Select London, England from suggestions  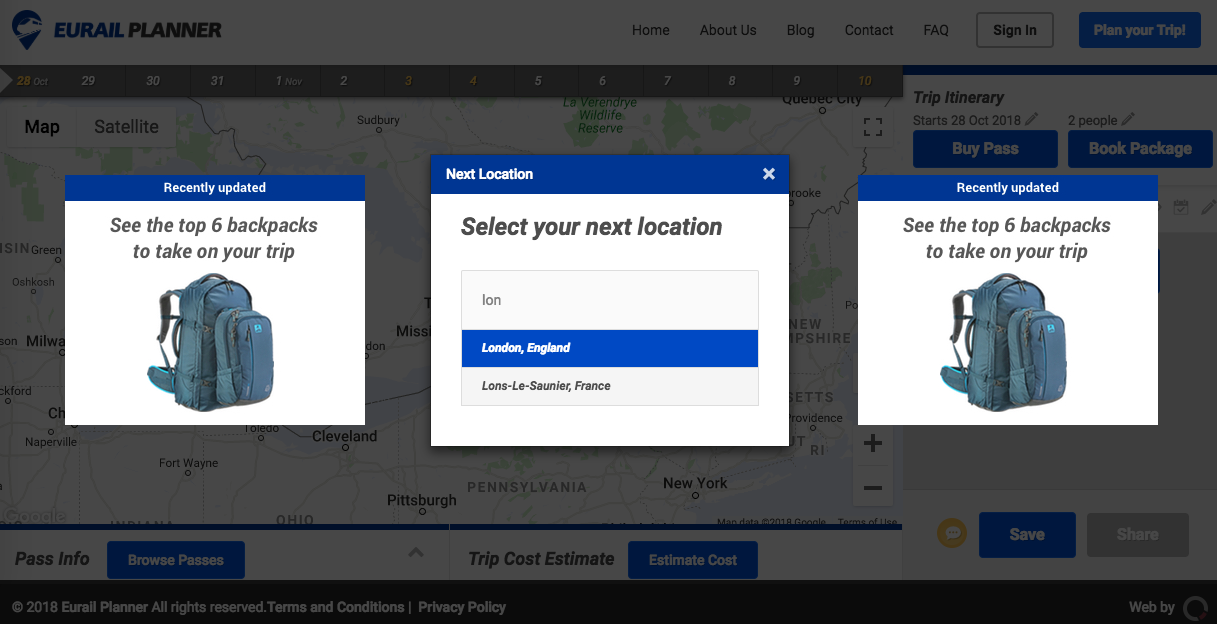pyautogui.click(x=610, y=348)
